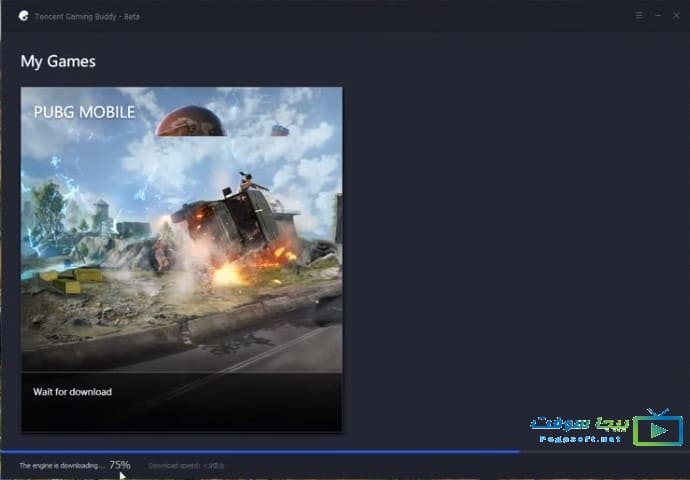
Task: Click the My Games heading
Action: point(58,61)
